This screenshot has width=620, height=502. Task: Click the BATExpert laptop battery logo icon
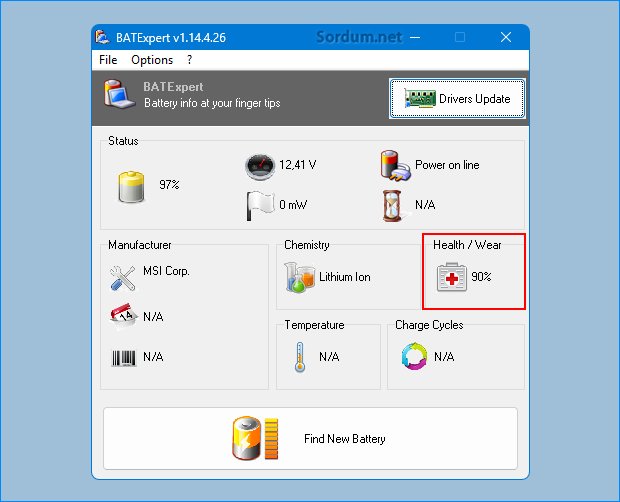pyautogui.click(x=119, y=94)
